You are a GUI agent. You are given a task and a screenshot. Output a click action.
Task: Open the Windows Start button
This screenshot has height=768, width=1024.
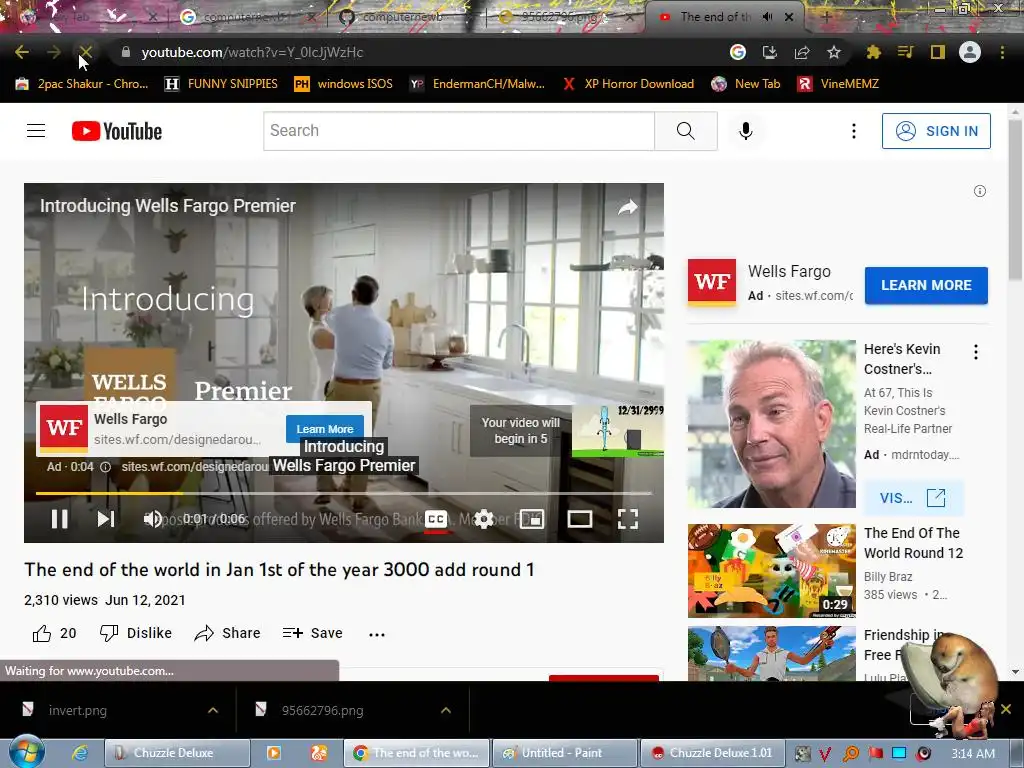pos(25,752)
